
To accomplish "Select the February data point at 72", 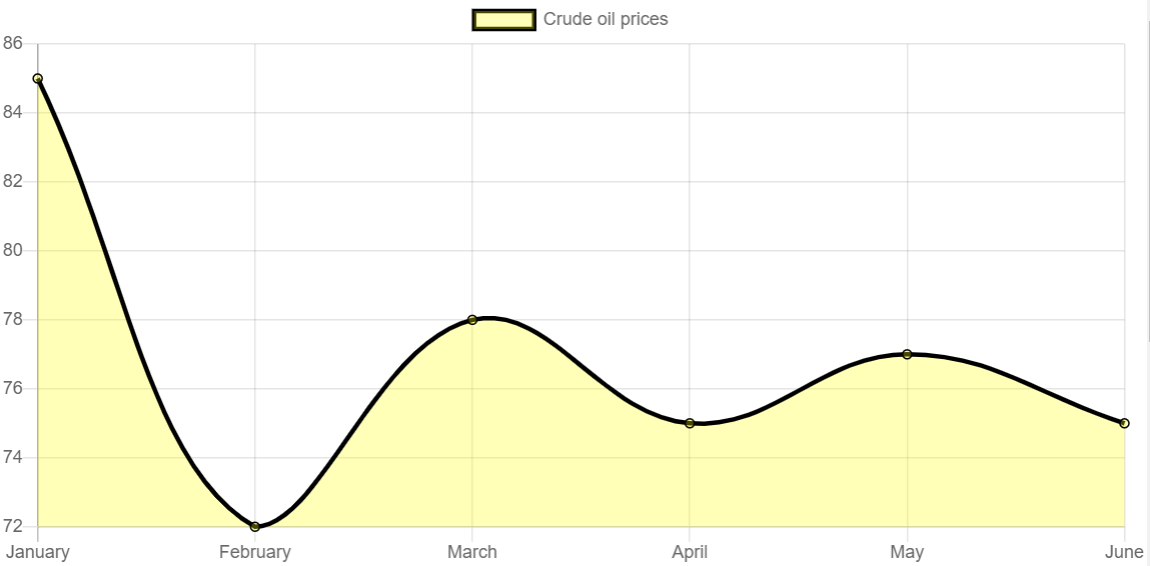I will click(254, 526).
